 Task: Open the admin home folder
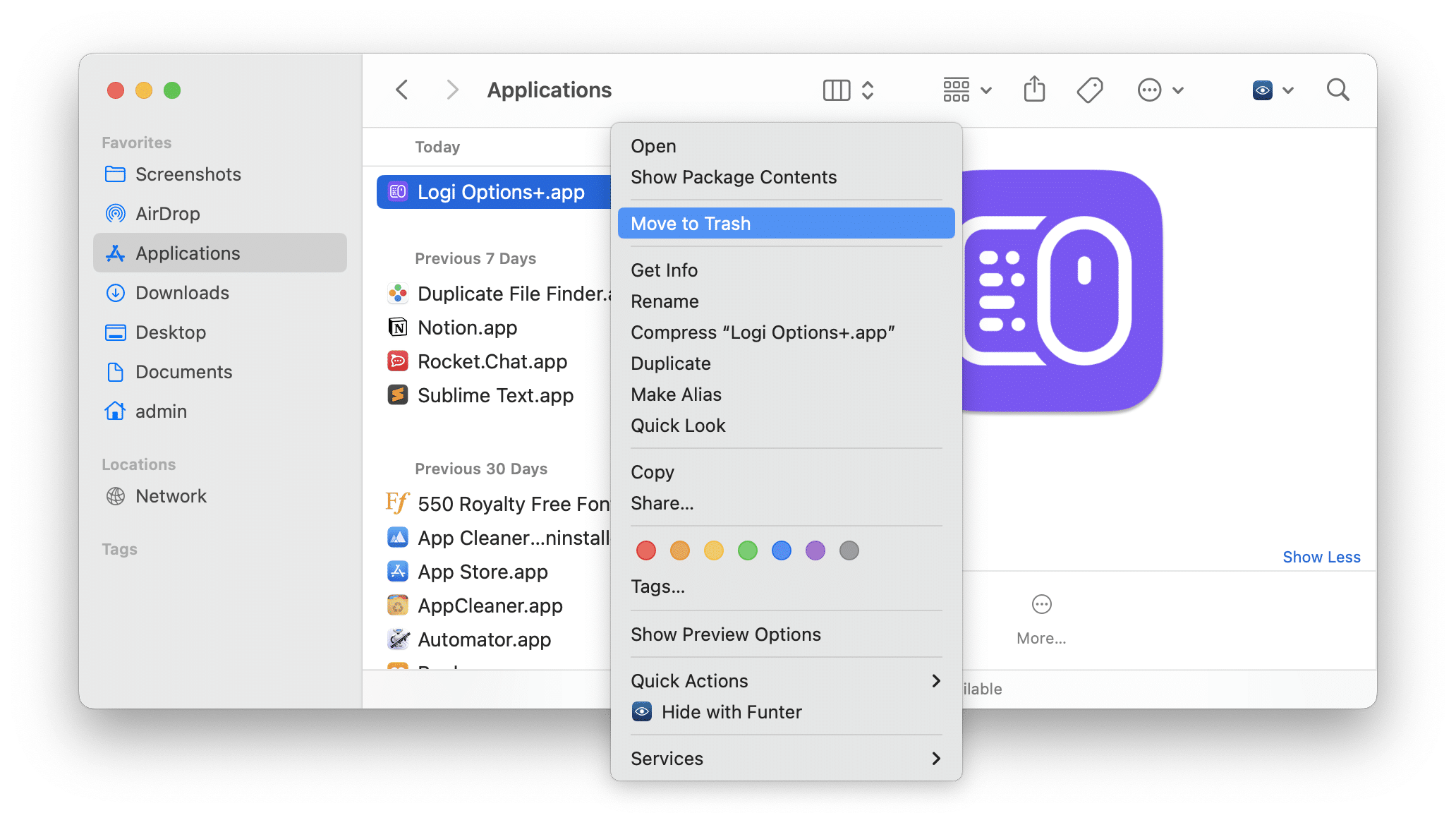pos(219,411)
